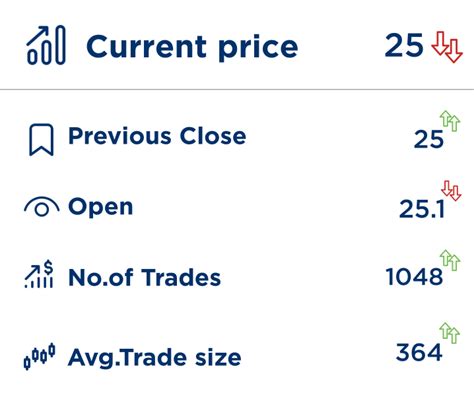Screen dimensions: 474x414
Task: Select the No.of Trades label
Action: [x=144, y=277]
